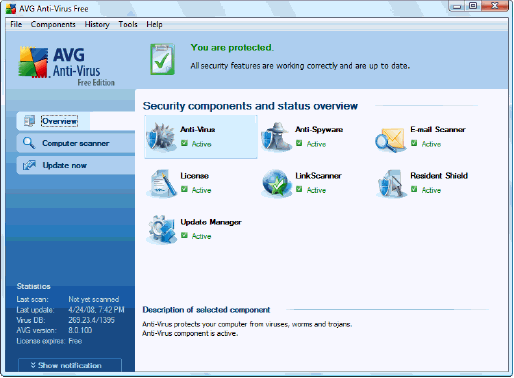Click Update Manager green Active status mark
Screen dimensions: 514x378
[x=184, y=235]
